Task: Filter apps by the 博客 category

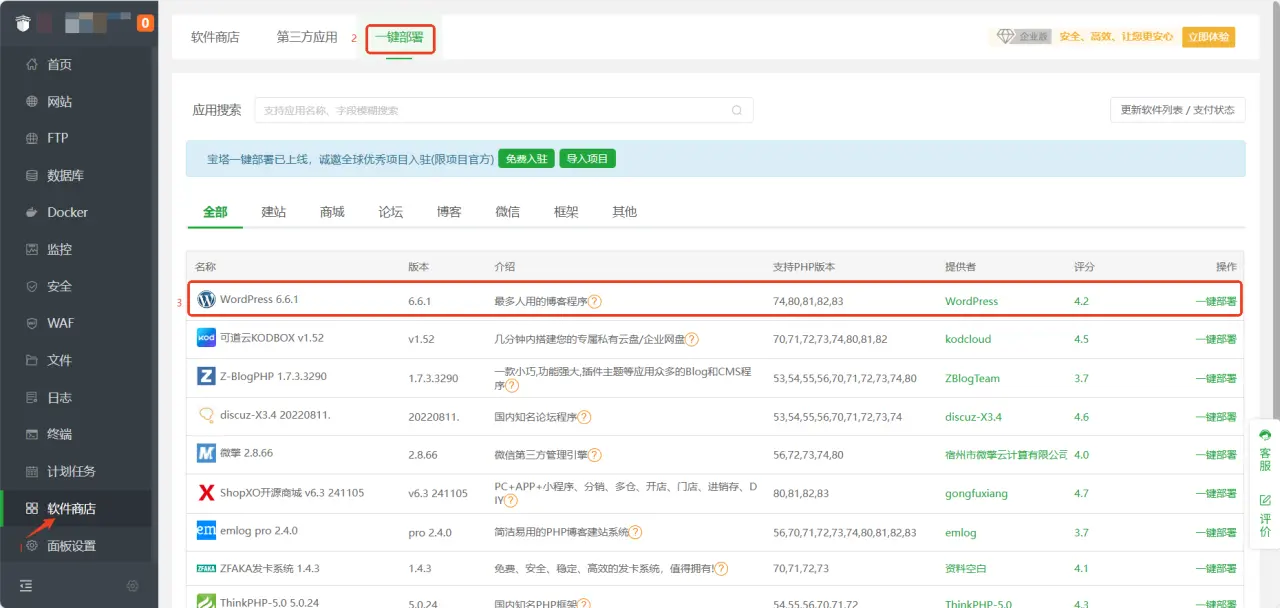Action: [449, 212]
